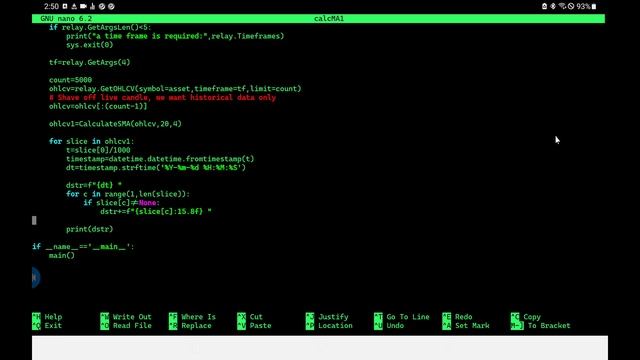Screen dimensions: 640x360
Task: Click the 'a time frame is required' print line
Action: [x=175, y=36]
